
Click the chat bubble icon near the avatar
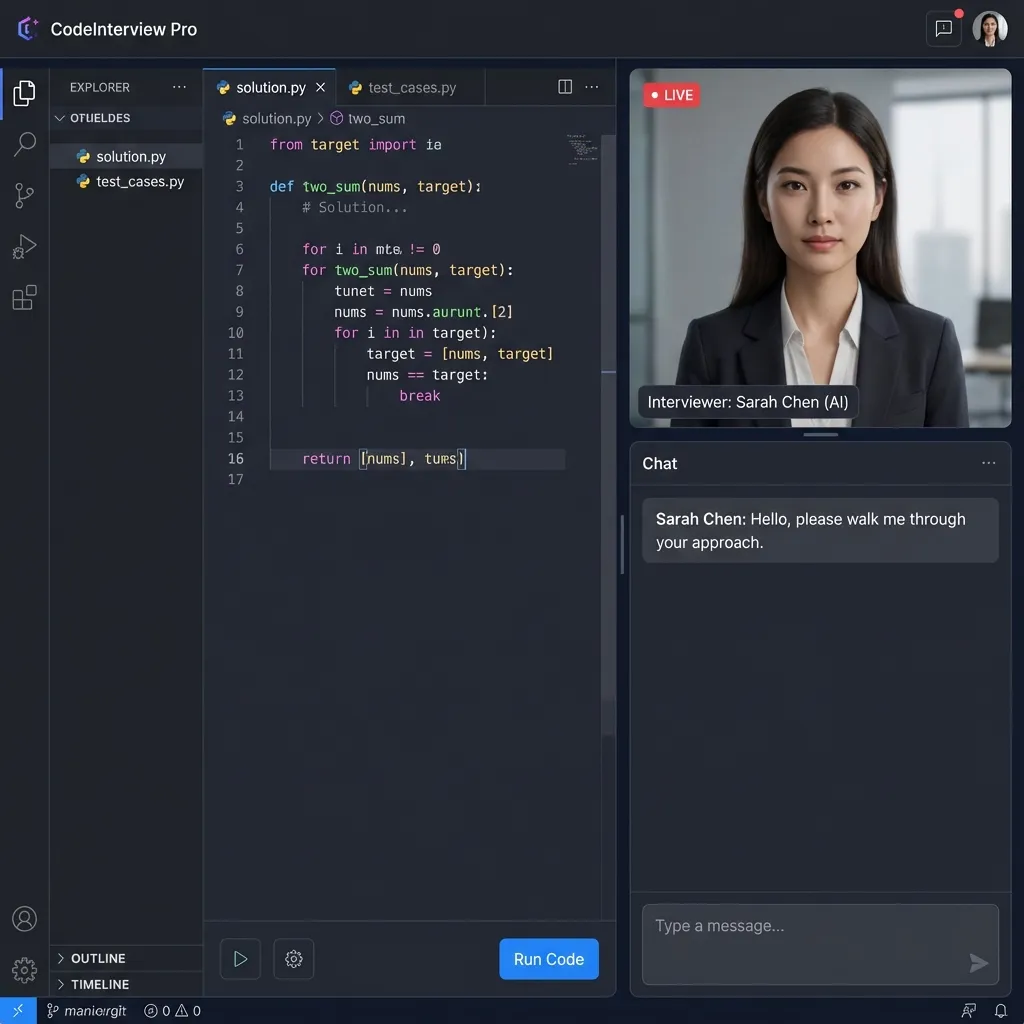[941, 28]
